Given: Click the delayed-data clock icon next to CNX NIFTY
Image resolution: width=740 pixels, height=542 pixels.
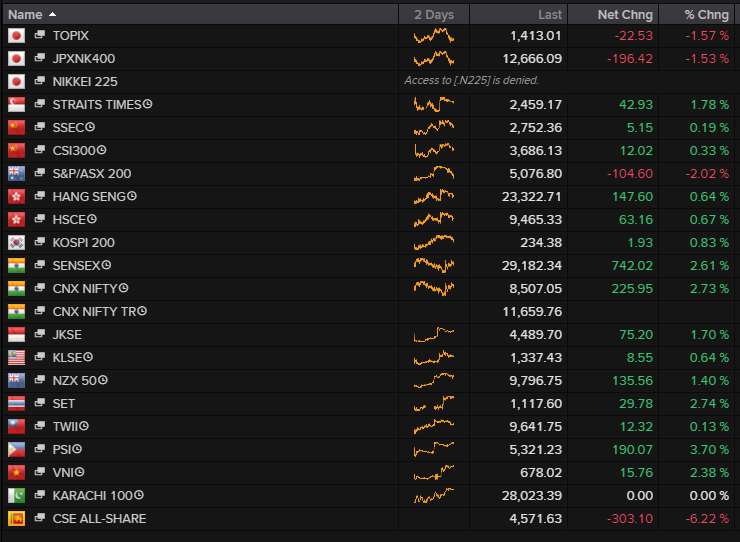Looking at the screenshot, I should coord(124,288).
